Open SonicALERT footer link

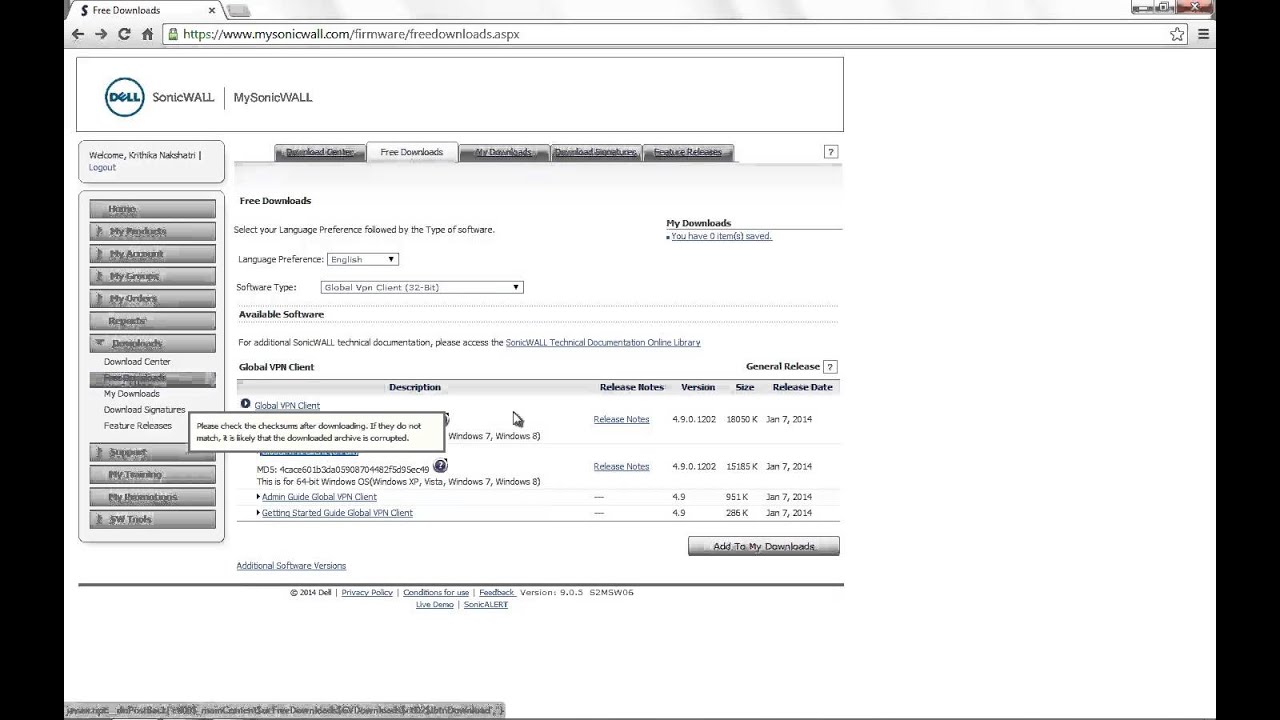tap(486, 604)
